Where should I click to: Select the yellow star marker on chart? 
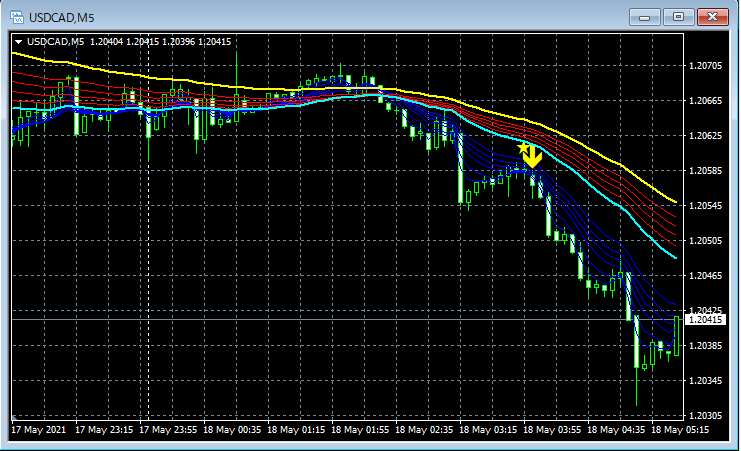(523, 148)
